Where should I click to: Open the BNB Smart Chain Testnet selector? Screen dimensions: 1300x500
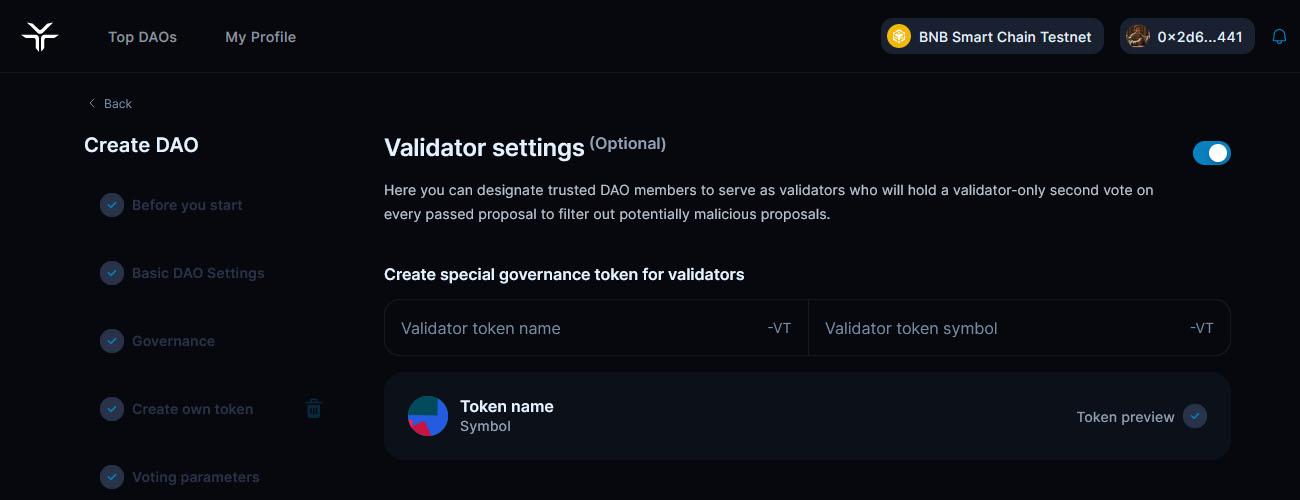coord(992,37)
